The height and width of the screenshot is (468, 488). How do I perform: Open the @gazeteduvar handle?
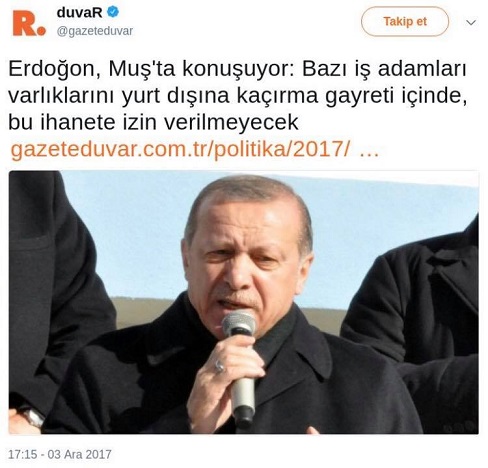(x=95, y=31)
